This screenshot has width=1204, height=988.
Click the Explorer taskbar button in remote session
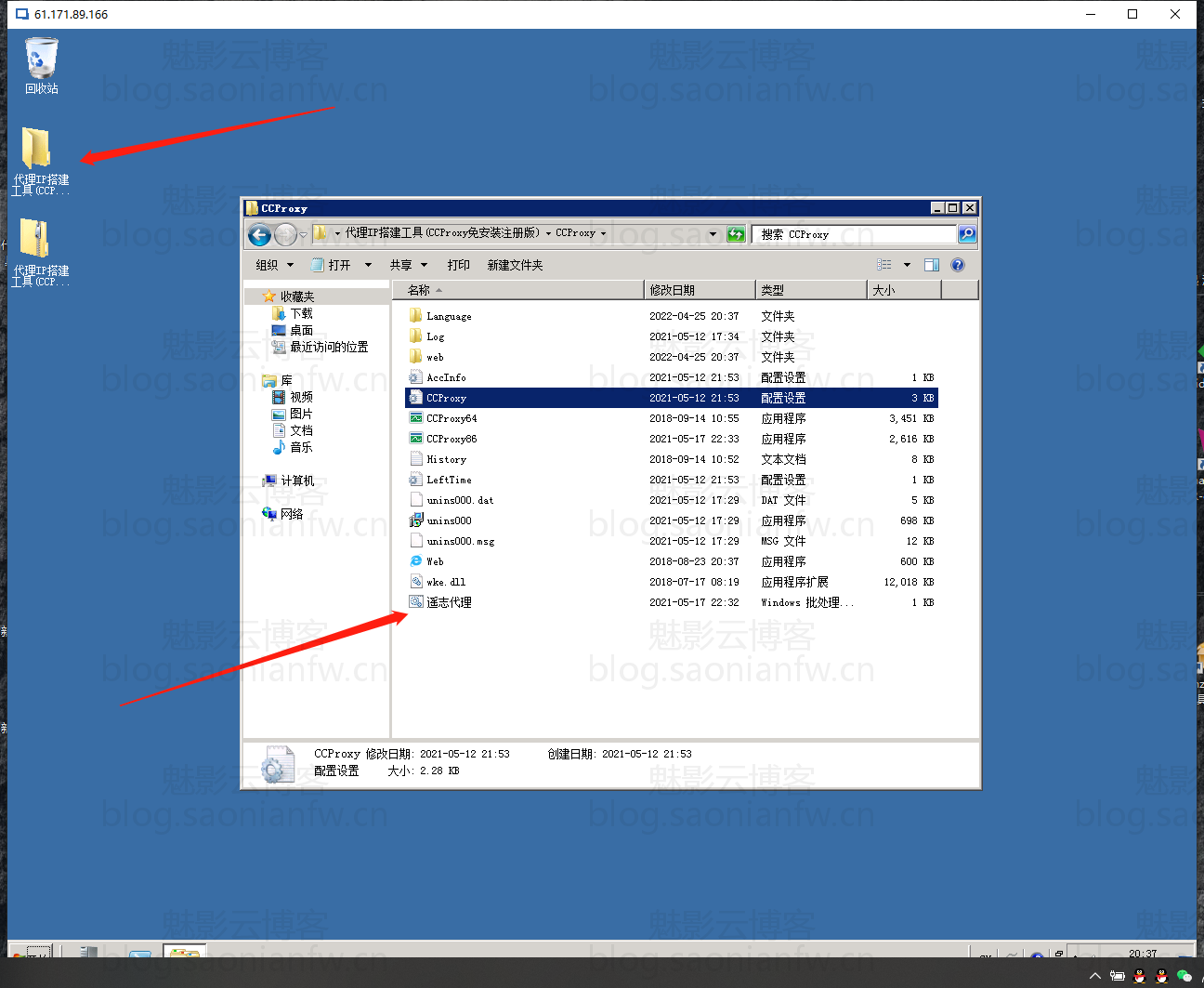[184, 952]
